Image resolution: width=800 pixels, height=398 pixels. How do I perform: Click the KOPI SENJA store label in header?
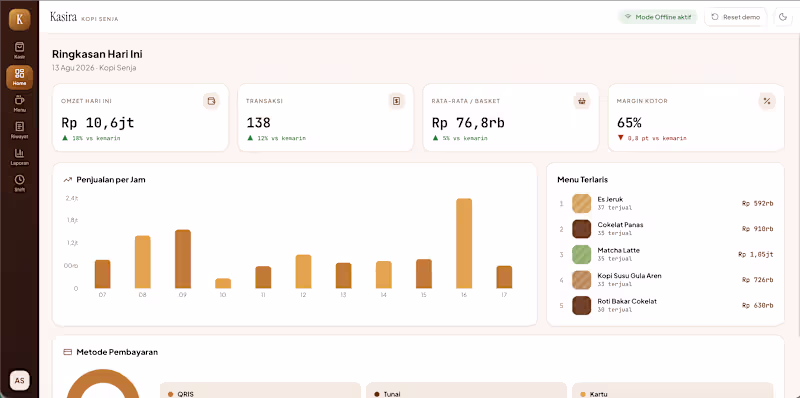coord(100,19)
